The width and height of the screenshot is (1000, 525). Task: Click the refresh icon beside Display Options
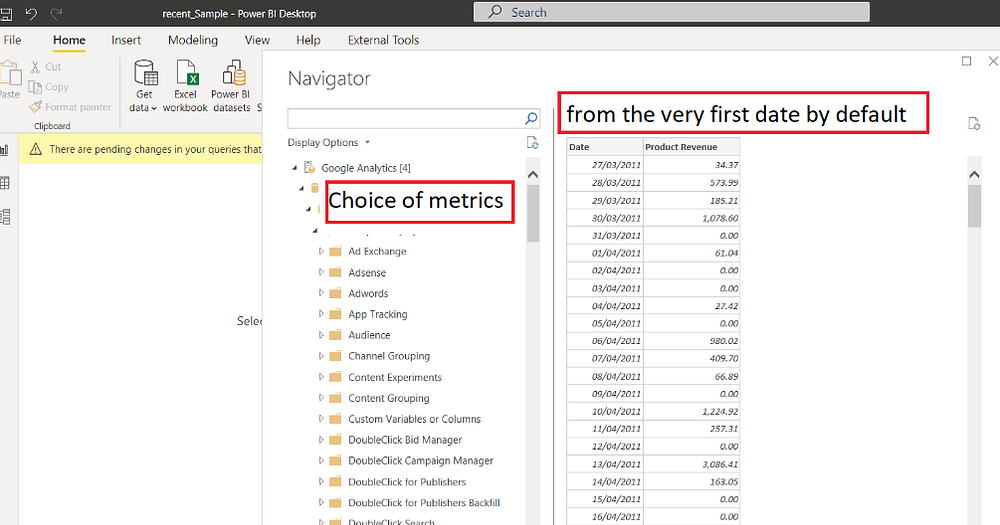[x=533, y=143]
